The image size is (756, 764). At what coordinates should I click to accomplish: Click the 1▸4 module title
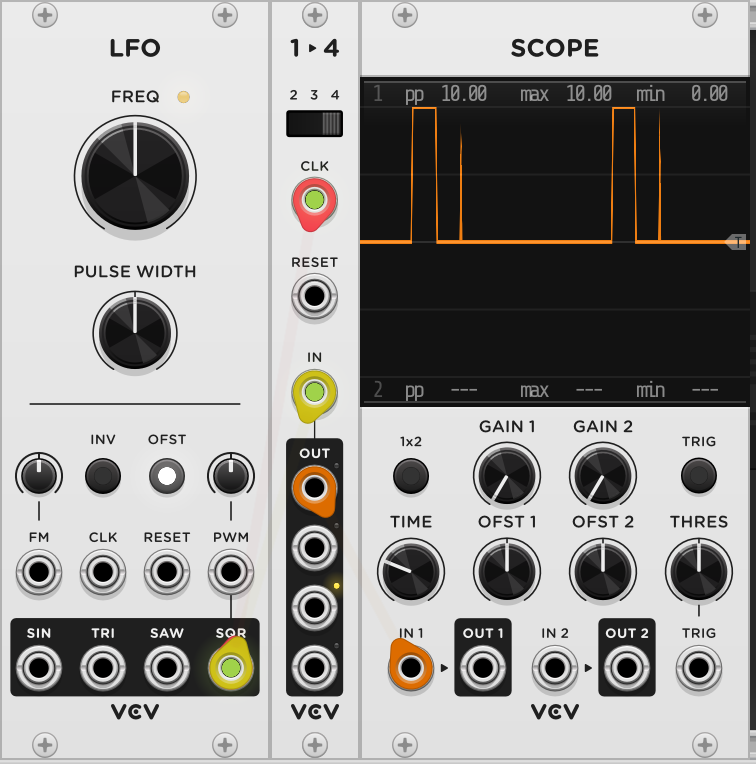pyautogui.click(x=314, y=48)
